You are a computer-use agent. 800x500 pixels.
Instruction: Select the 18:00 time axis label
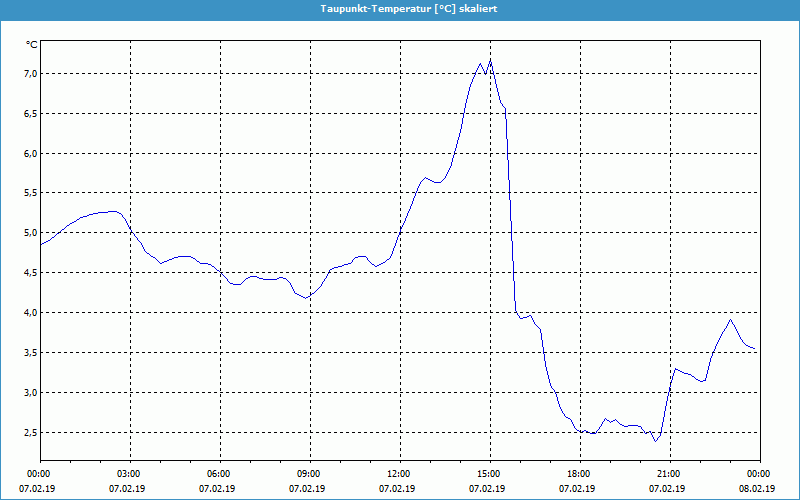[578, 474]
